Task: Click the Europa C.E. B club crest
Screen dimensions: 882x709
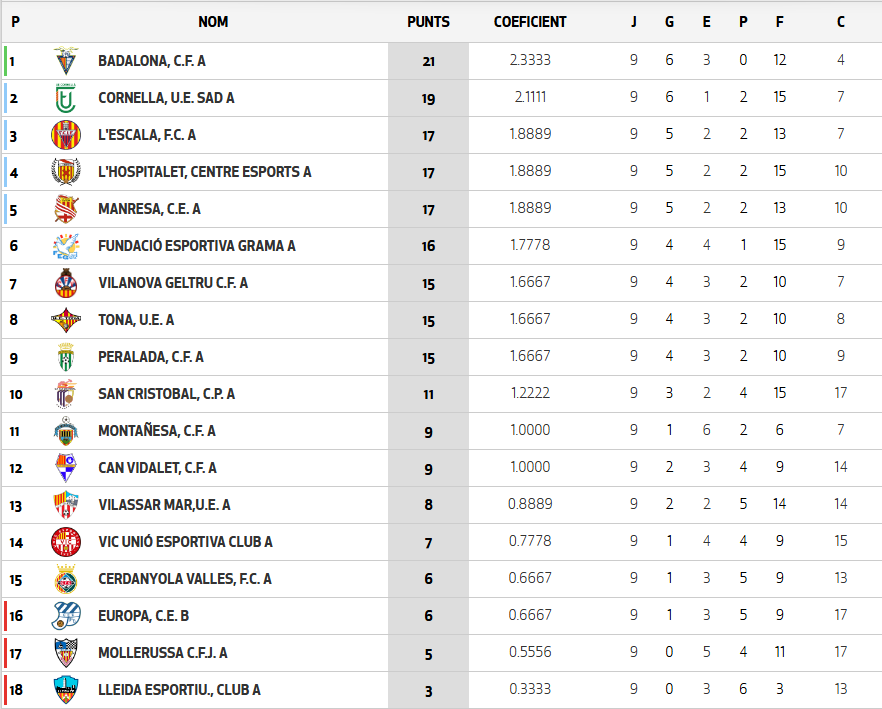Action: click(x=65, y=616)
